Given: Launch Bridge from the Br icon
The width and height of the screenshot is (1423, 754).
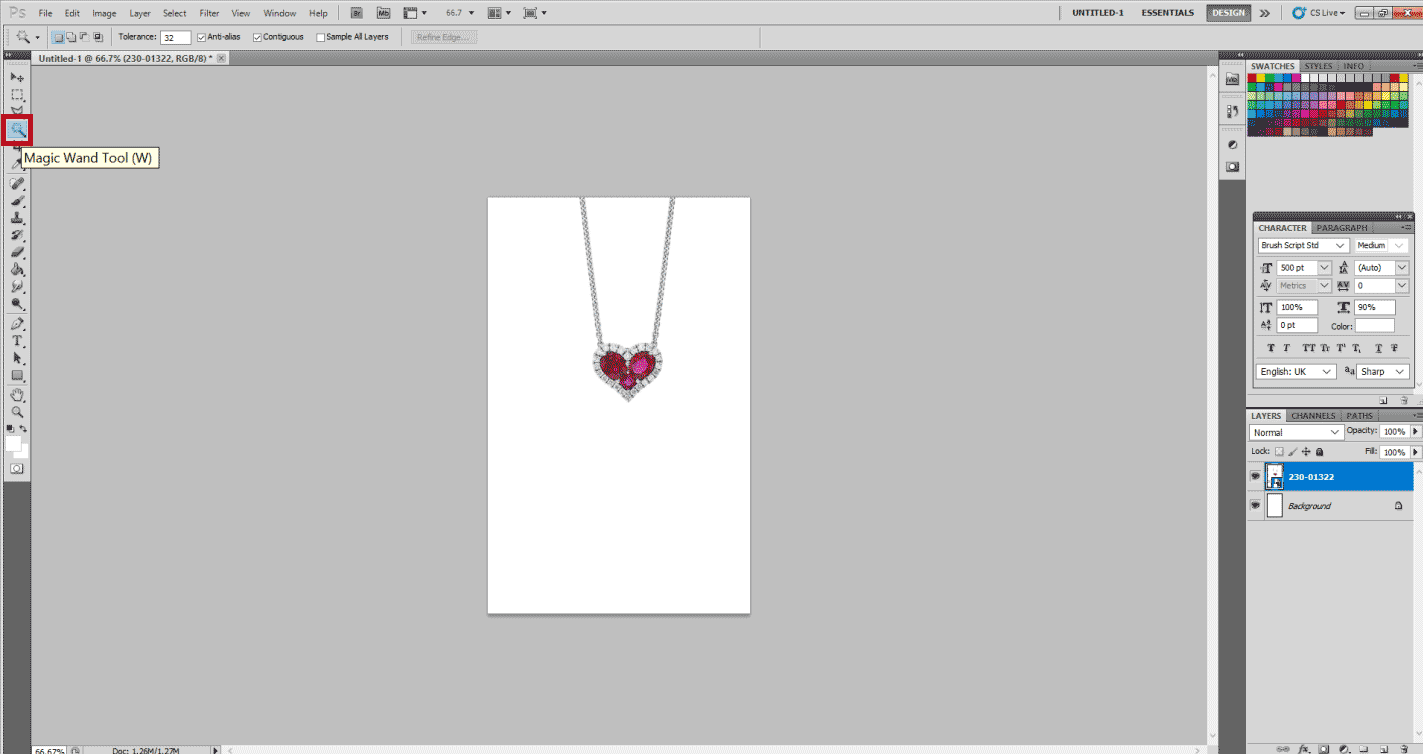Looking at the screenshot, I should pos(357,13).
